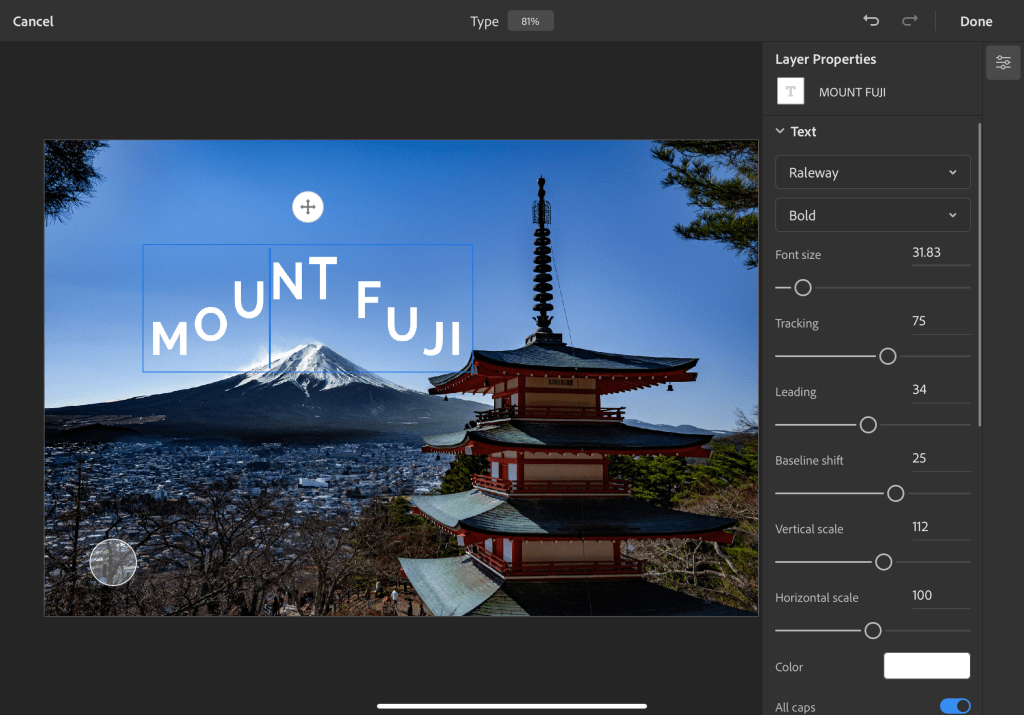Click the properties panel scrollbar
The image size is (1024, 715).
979,274
